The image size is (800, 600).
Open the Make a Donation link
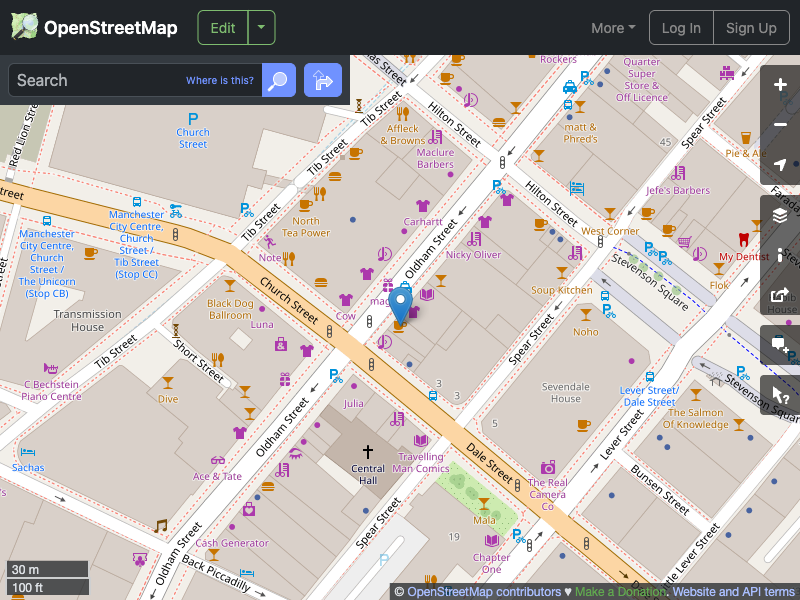(620, 591)
